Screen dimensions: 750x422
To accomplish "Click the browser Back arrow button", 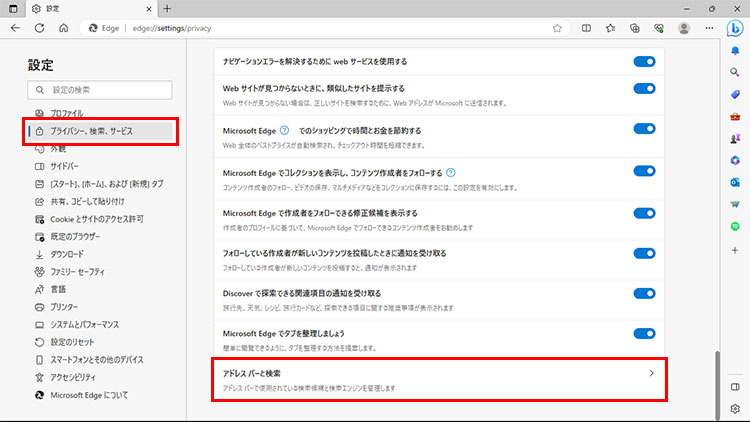I will coord(15,28).
